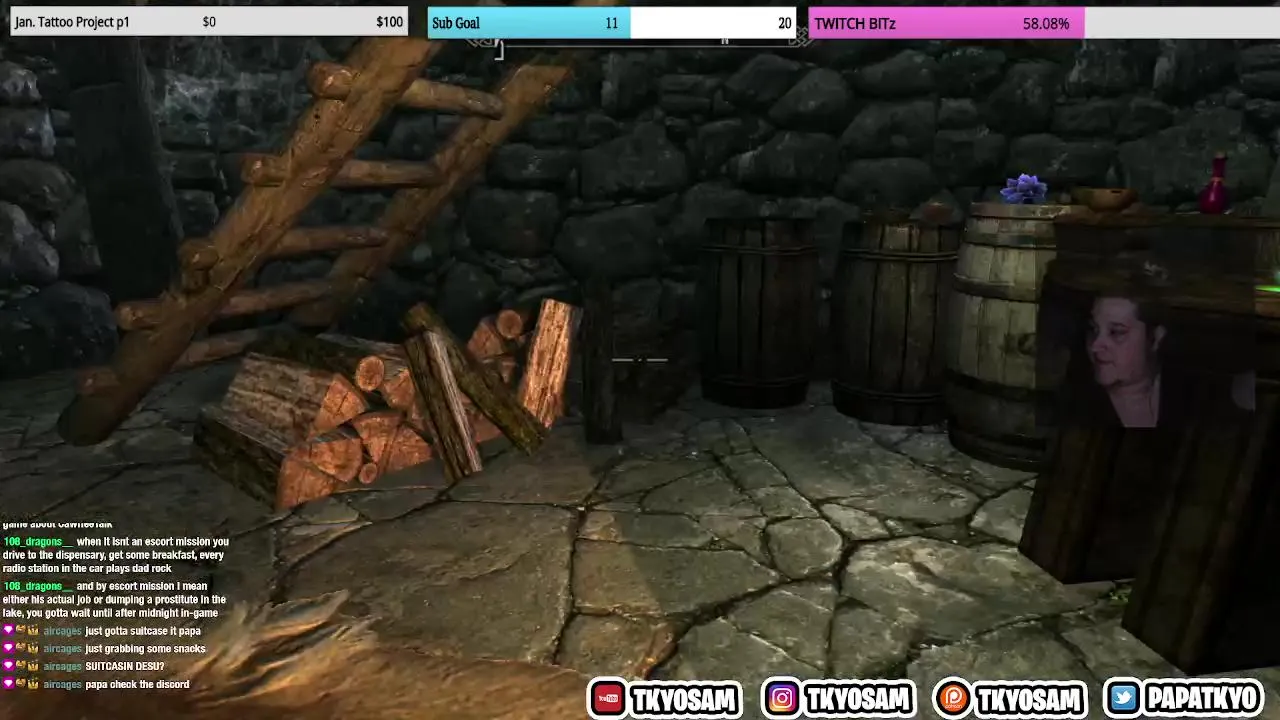Click middle badge beside 'papa check the discord'

(20, 684)
